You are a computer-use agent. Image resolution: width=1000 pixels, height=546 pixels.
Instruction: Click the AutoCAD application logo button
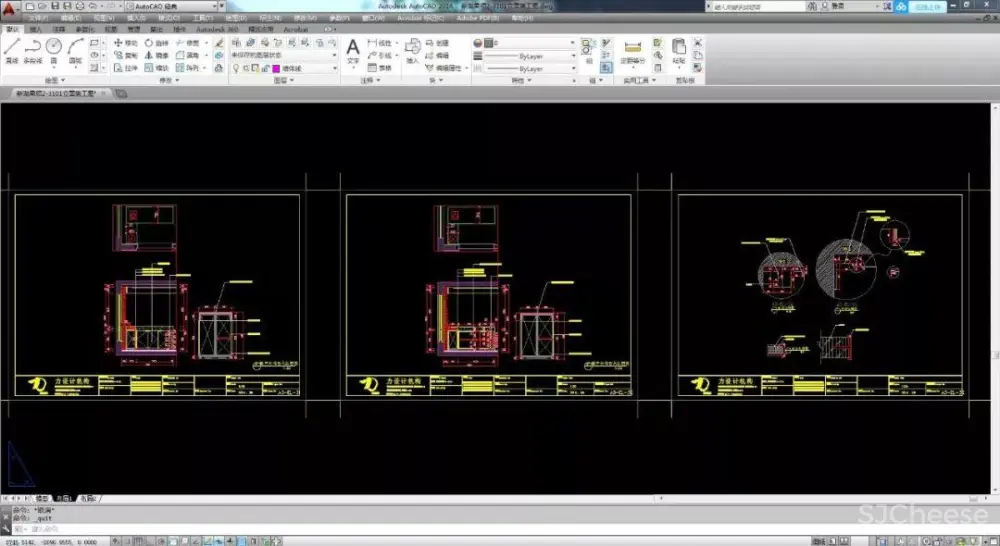(8, 8)
